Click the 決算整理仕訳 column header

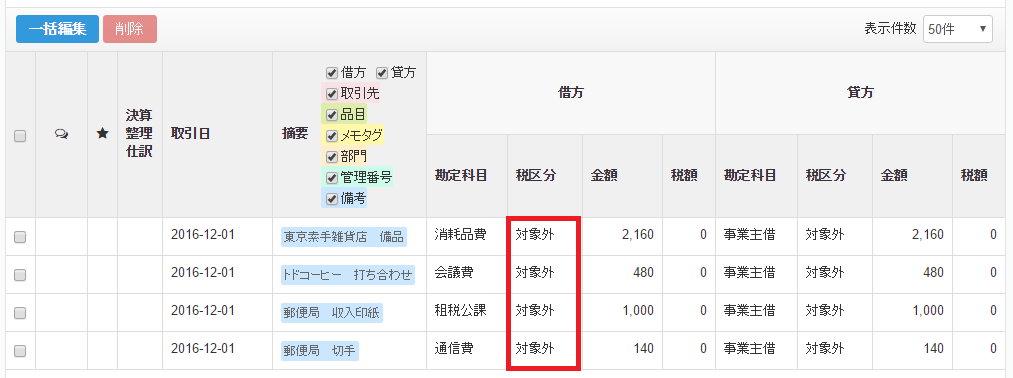tap(139, 134)
